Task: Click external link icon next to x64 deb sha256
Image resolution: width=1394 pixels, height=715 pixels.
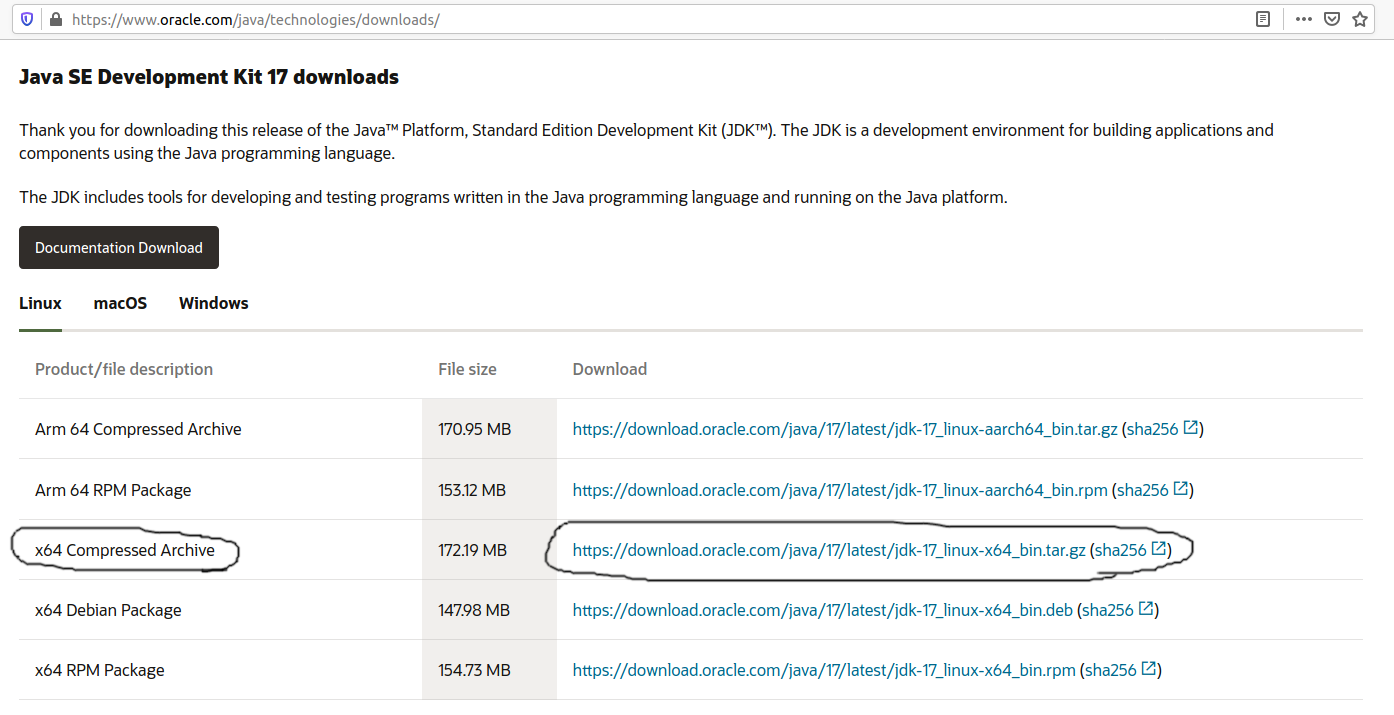Action: [1146, 609]
